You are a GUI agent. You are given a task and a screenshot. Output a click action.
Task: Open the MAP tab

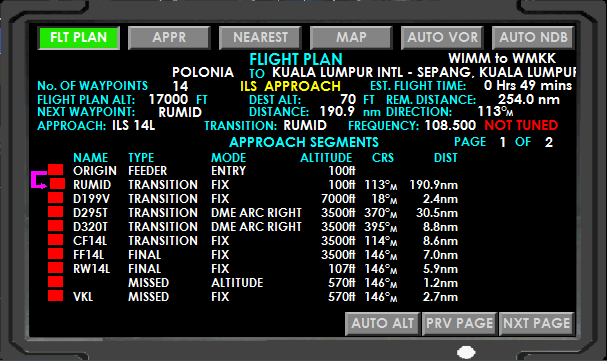point(351,38)
